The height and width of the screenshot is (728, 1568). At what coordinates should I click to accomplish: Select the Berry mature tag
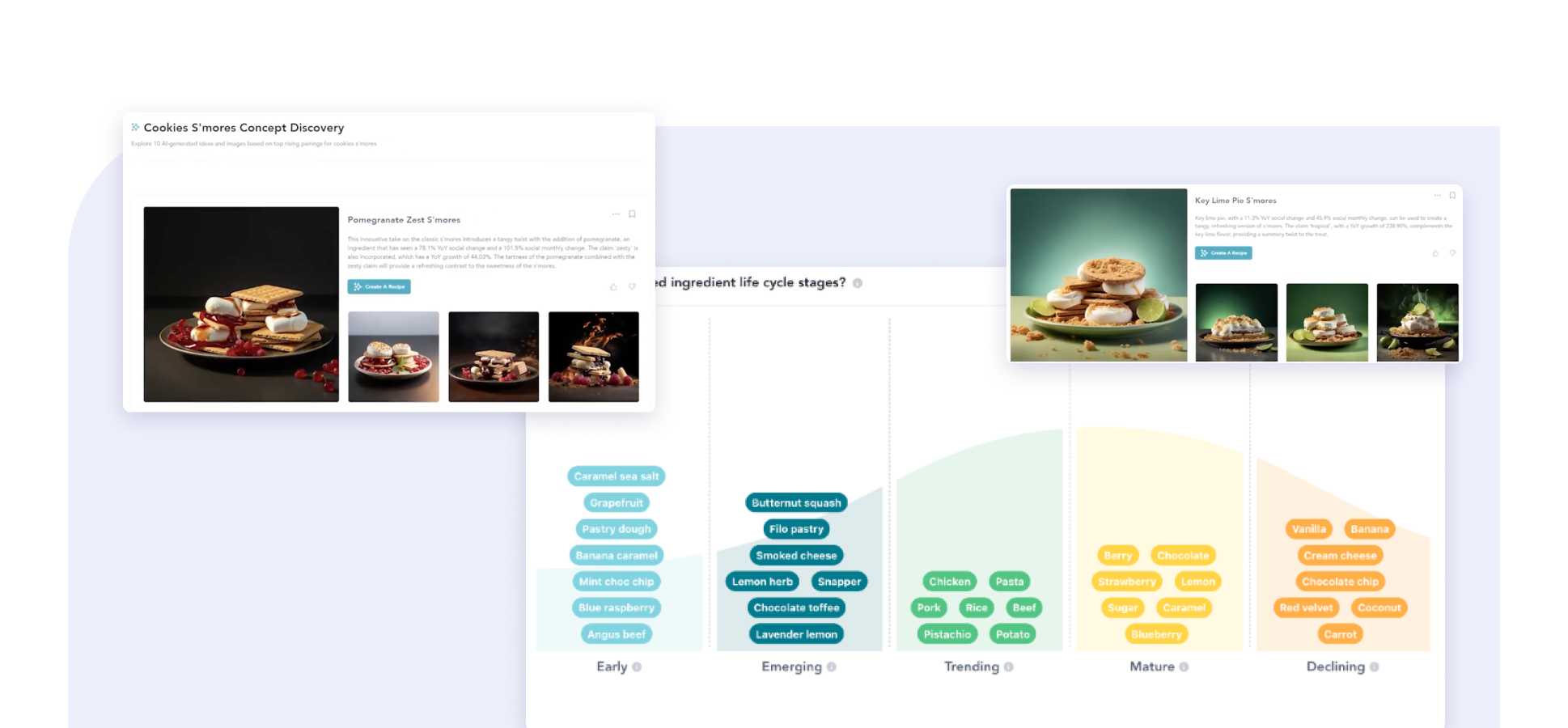point(1118,556)
